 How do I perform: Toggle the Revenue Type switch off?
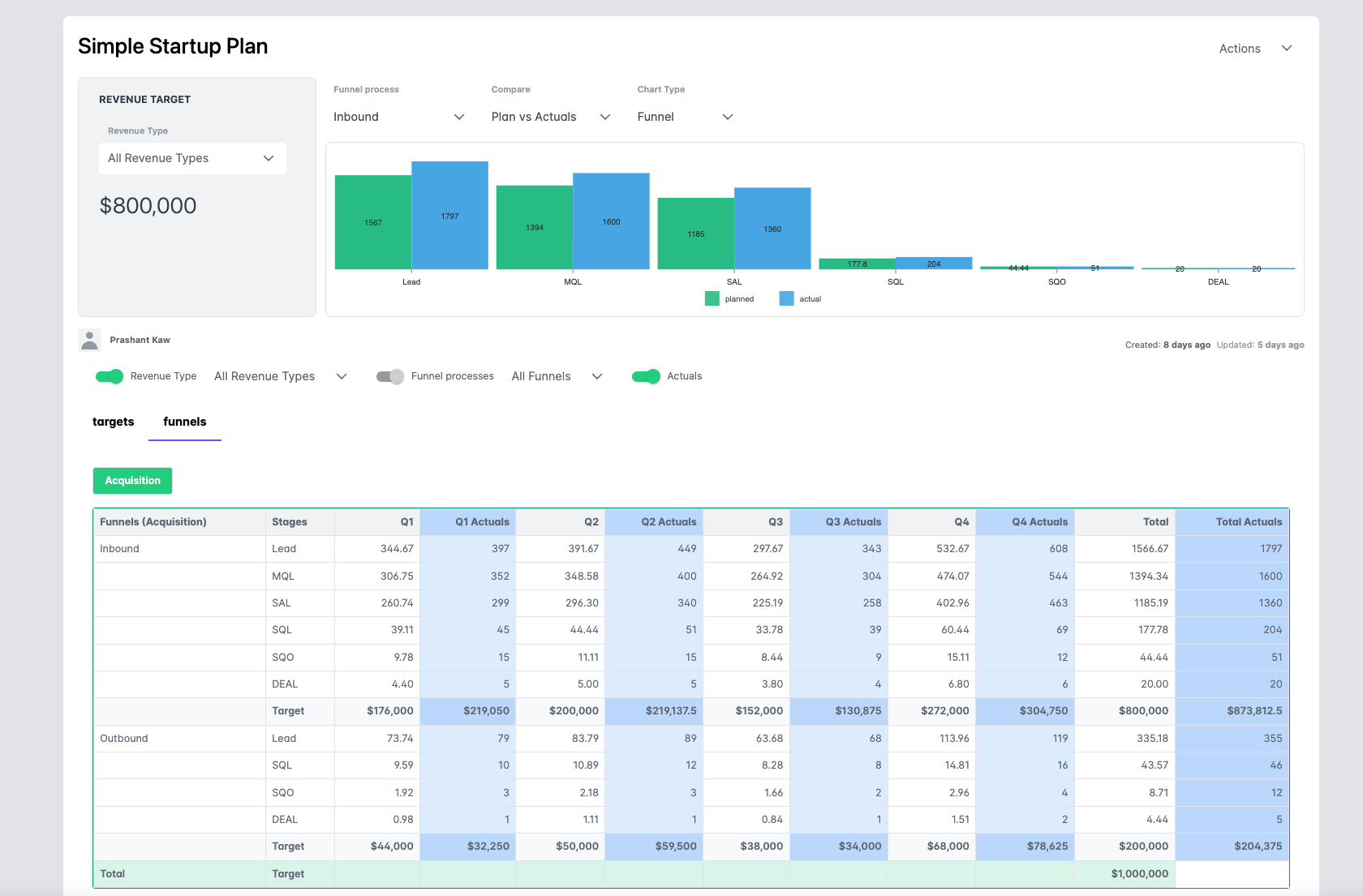tap(110, 376)
